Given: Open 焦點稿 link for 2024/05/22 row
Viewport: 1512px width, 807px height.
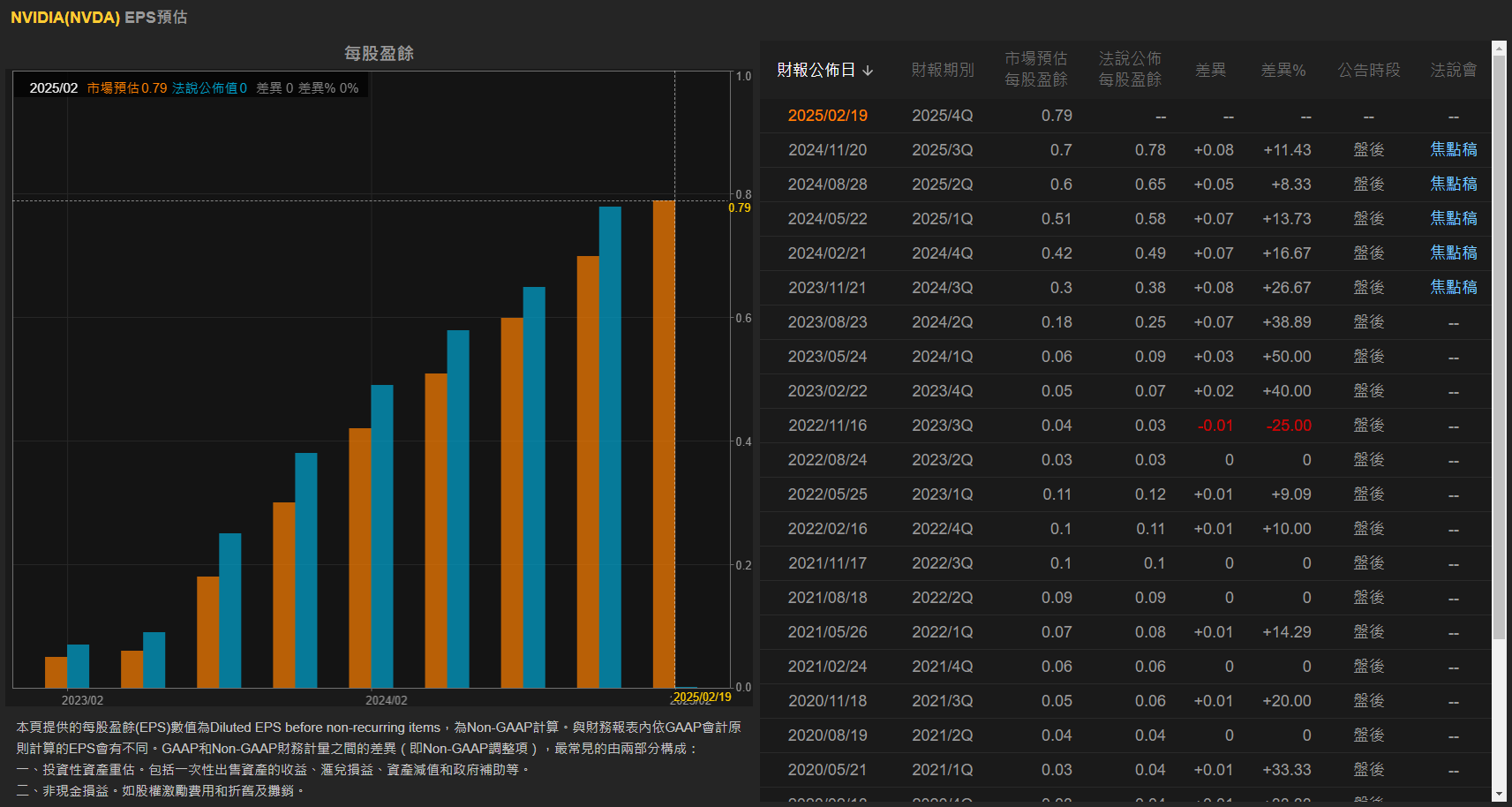Looking at the screenshot, I should 1454,219.
